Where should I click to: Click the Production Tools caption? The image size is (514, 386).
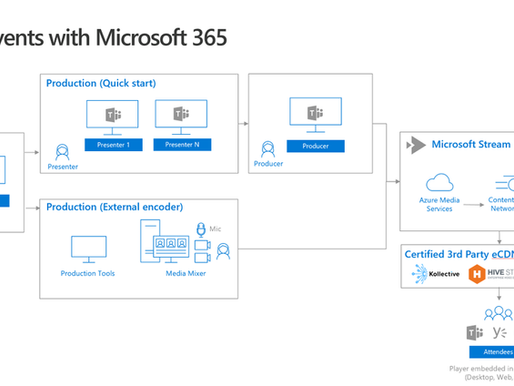88,273
